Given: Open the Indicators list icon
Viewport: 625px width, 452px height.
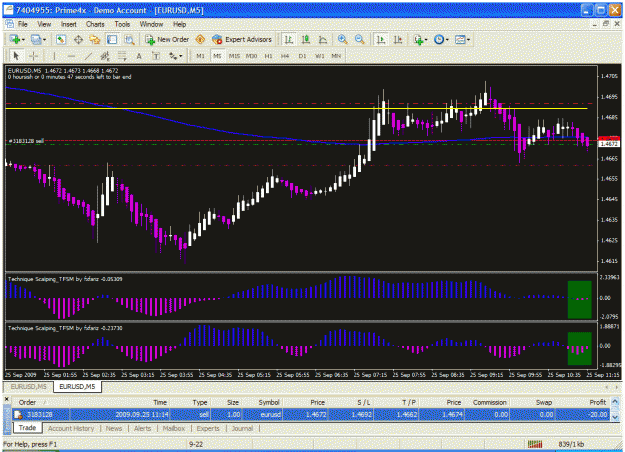Looking at the screenshot, I should [x=418, y=39].
